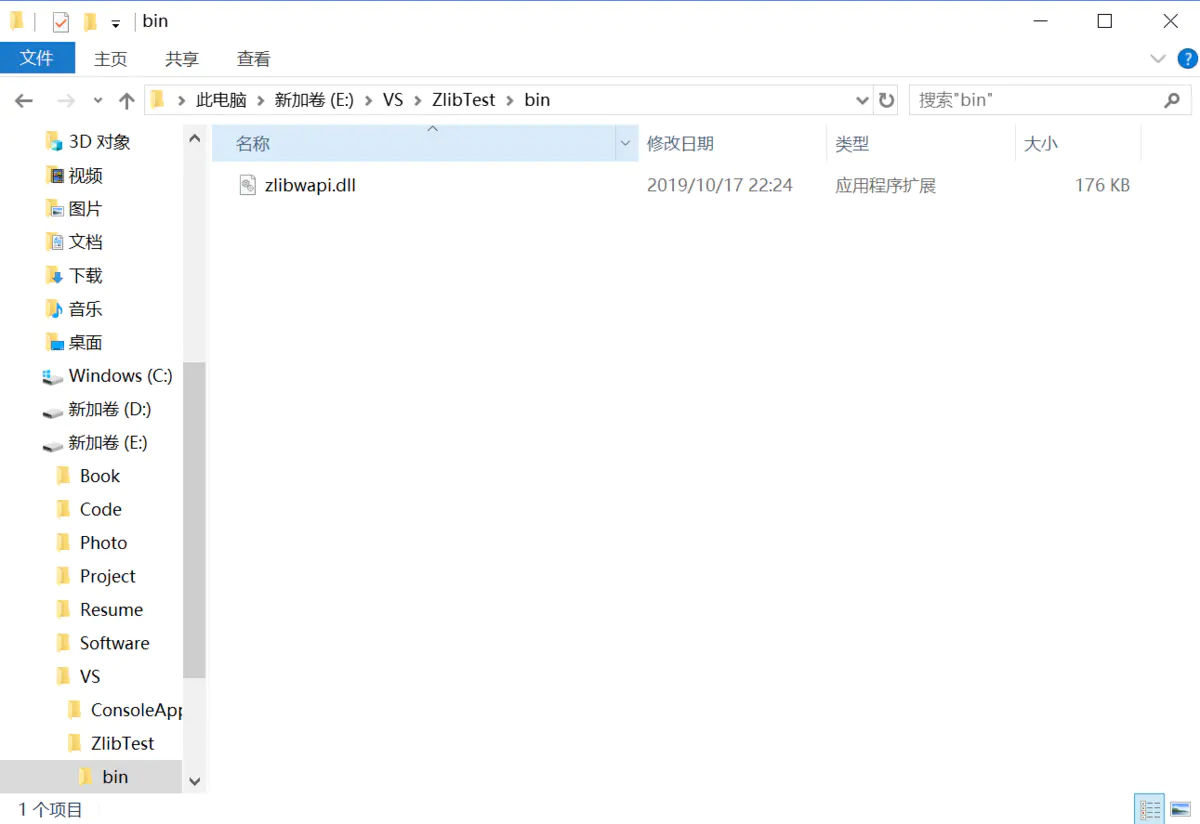This screenshot has width=1200, height=824.
Task: Click the Refresh icon in the address bar
Action: click(886, 100)
